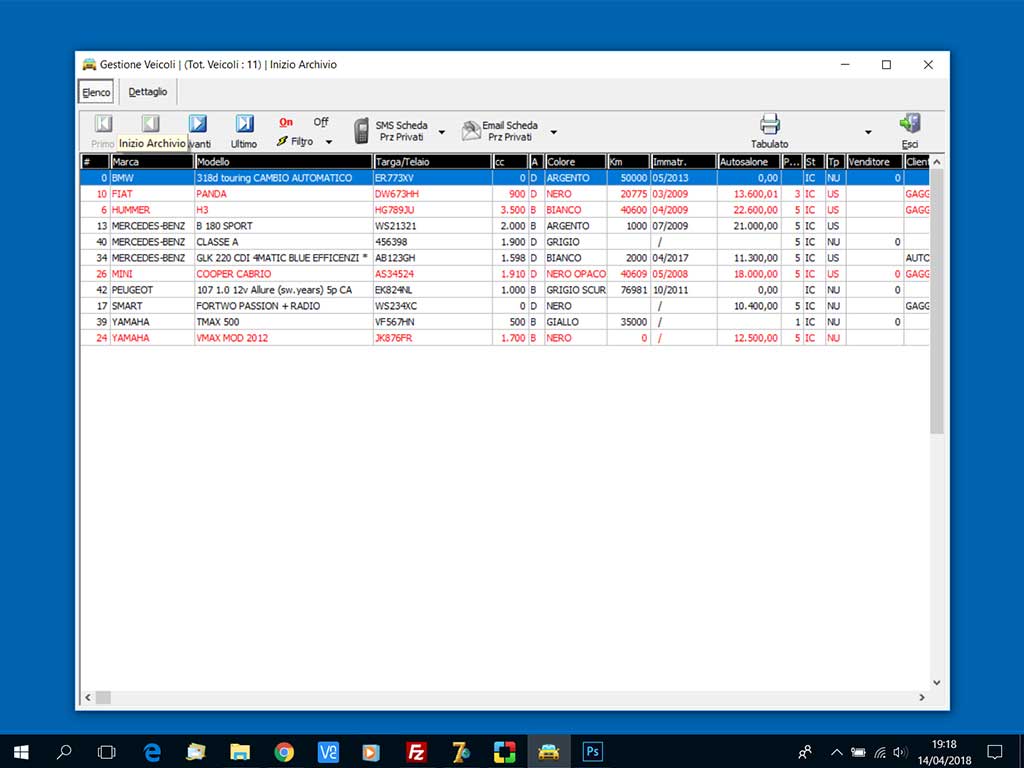Open FileZilla from taskbar
This screenshot has width=1024, height=768.
[416, 752]
